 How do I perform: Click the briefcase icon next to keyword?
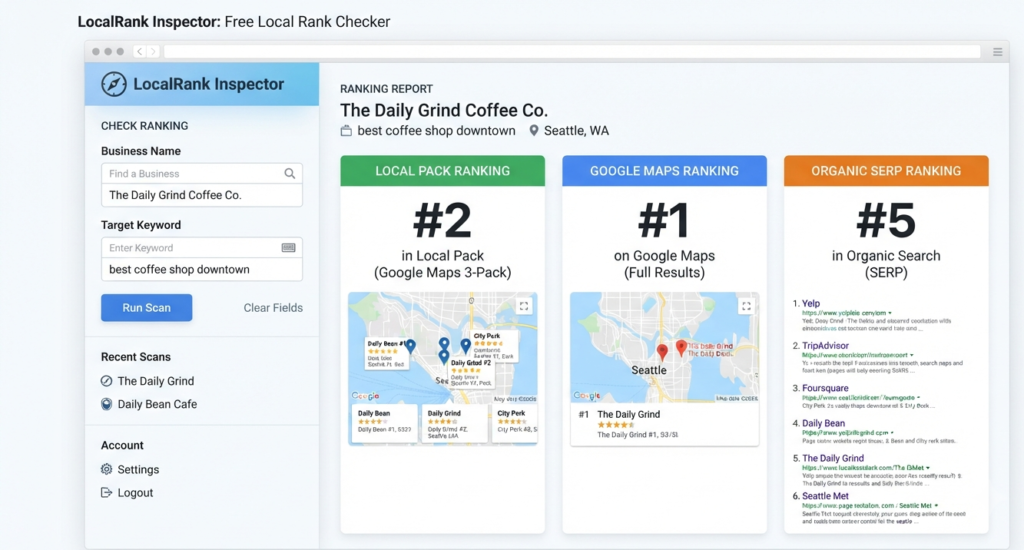(346, 131)
